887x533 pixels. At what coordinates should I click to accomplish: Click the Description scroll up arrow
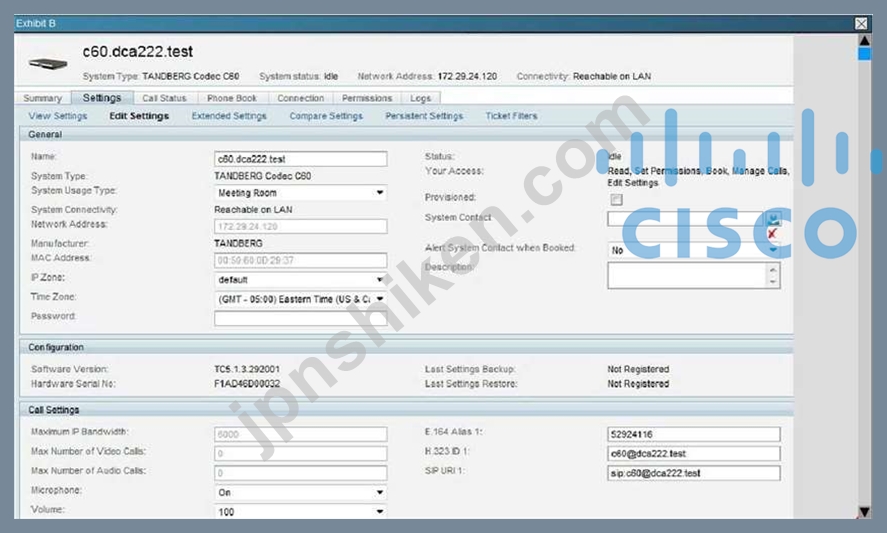[x=773, y=270]
